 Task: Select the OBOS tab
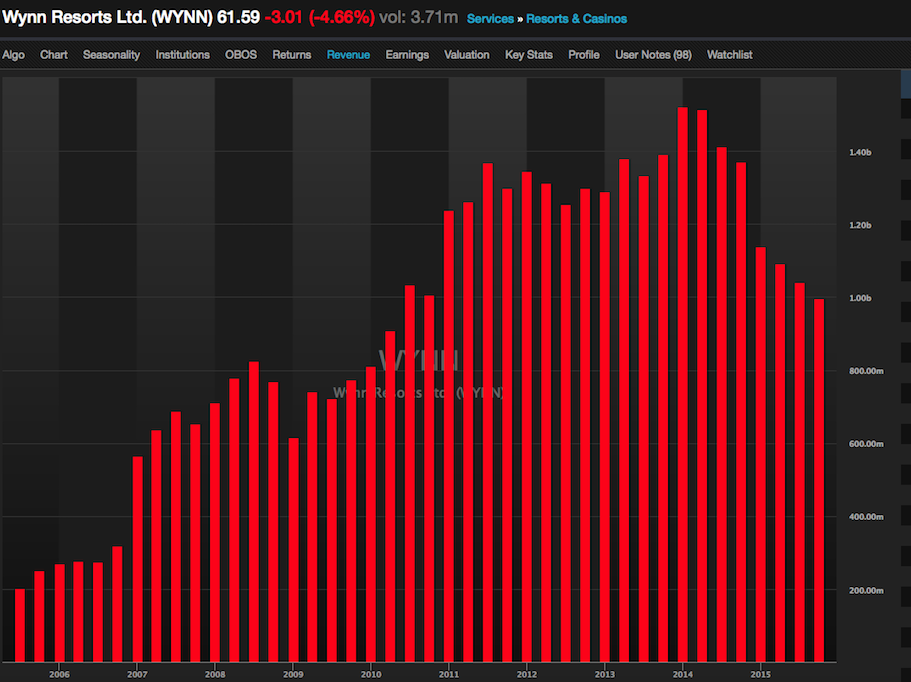(x=241, y=55)
